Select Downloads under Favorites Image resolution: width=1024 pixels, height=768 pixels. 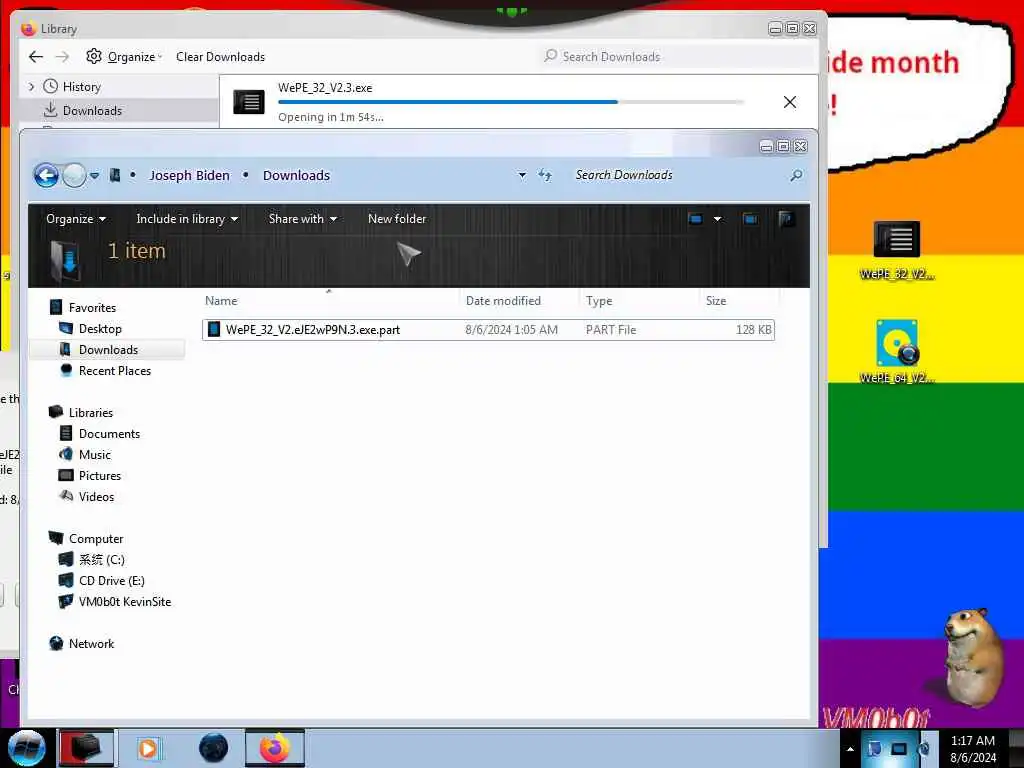[x=108, y=349]
